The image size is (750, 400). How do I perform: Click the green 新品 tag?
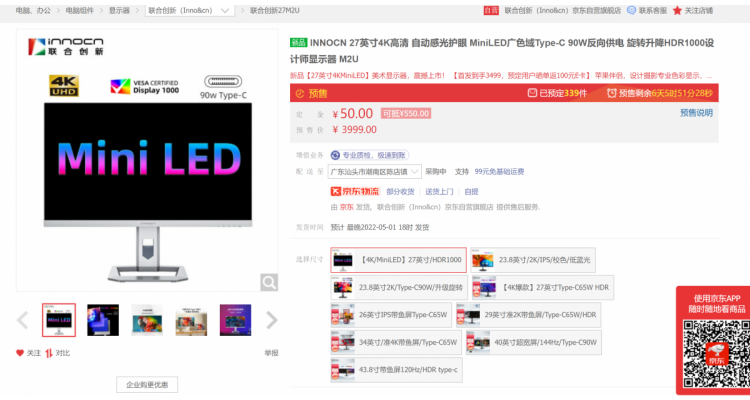pos(298,43)
